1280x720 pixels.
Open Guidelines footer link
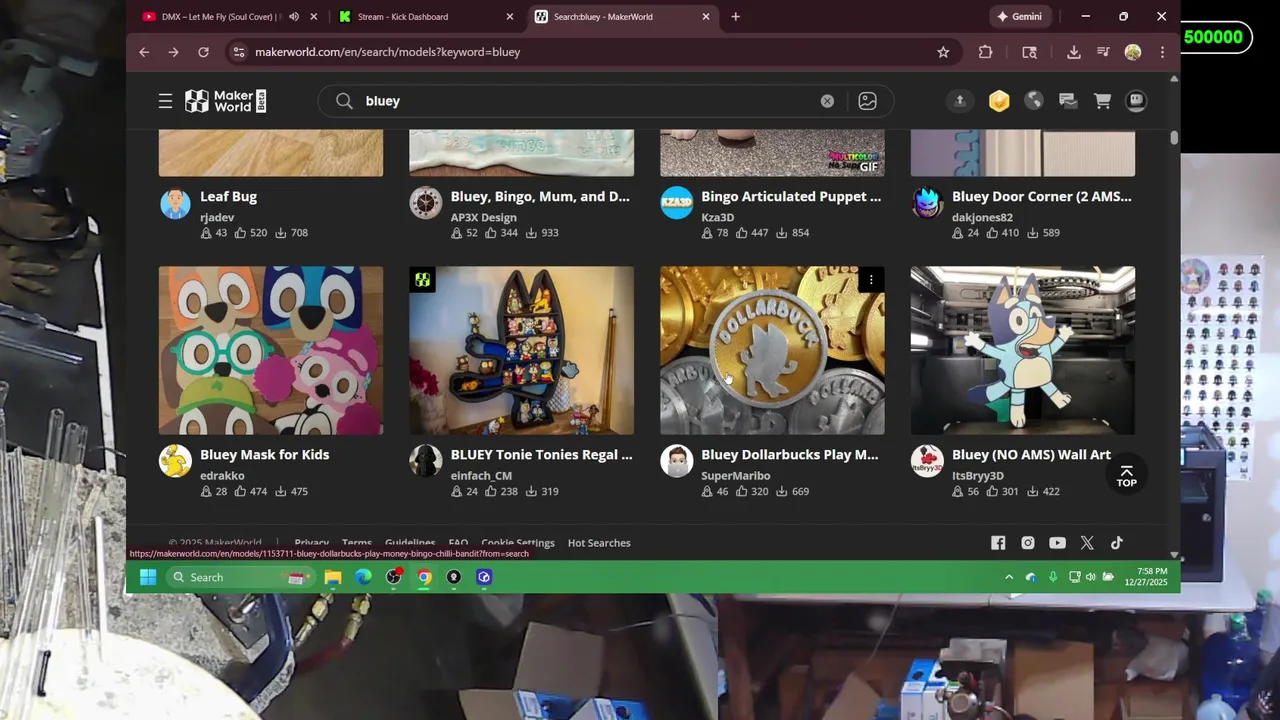[x=410, y=543]
